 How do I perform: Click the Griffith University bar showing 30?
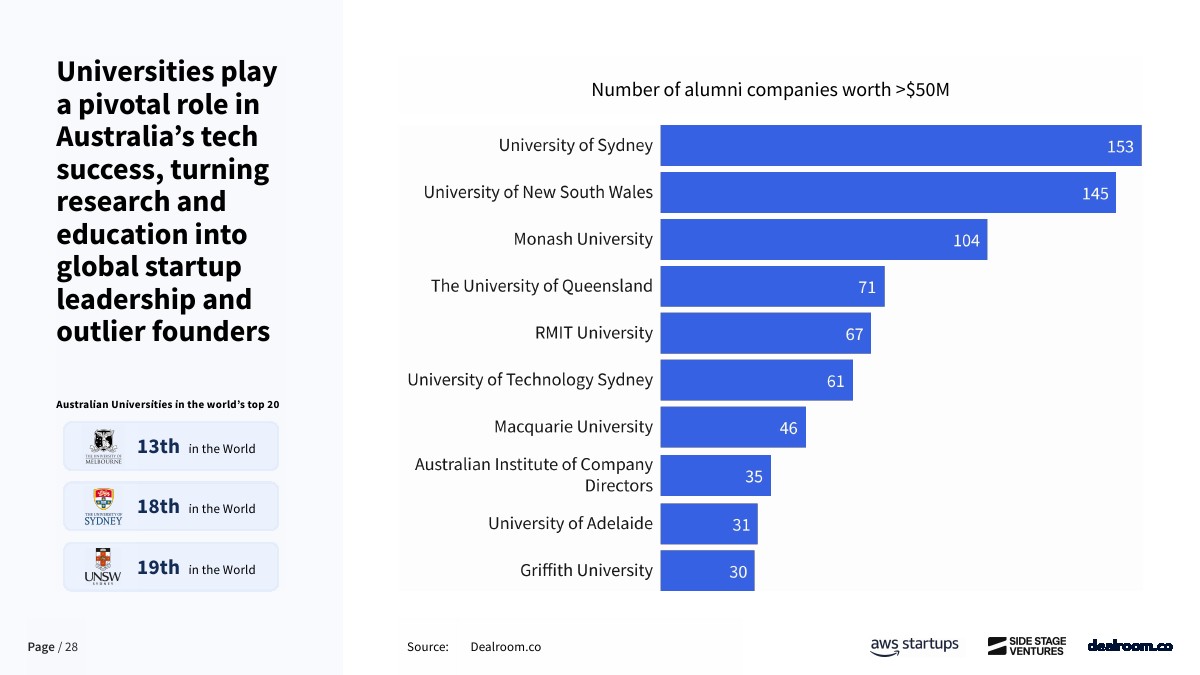coord(707,571)
